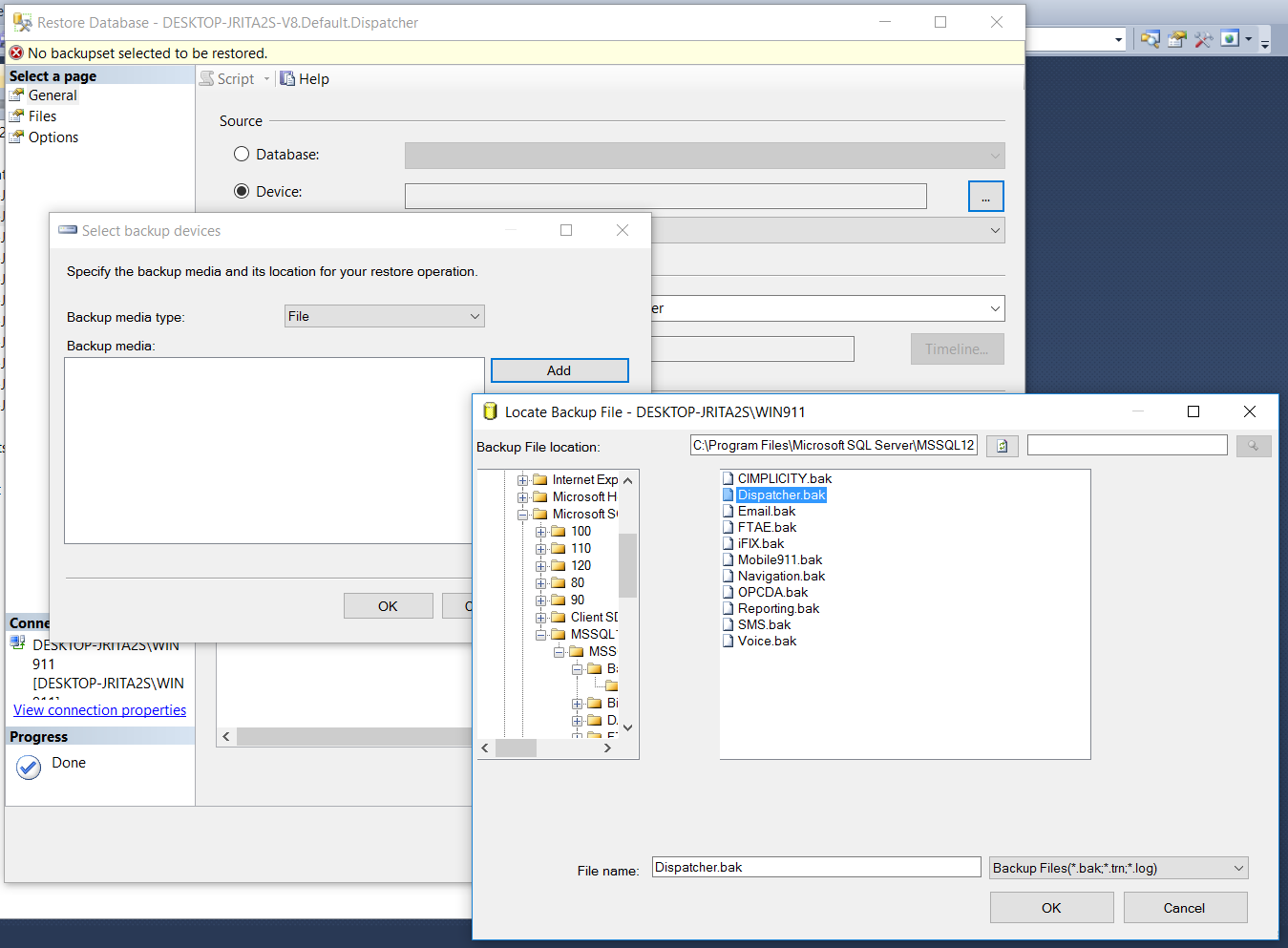The height and width of the screenshot is (948, 1288).
Task: Select the Mobile911.bak file
Action: click(x=780, y=559)
